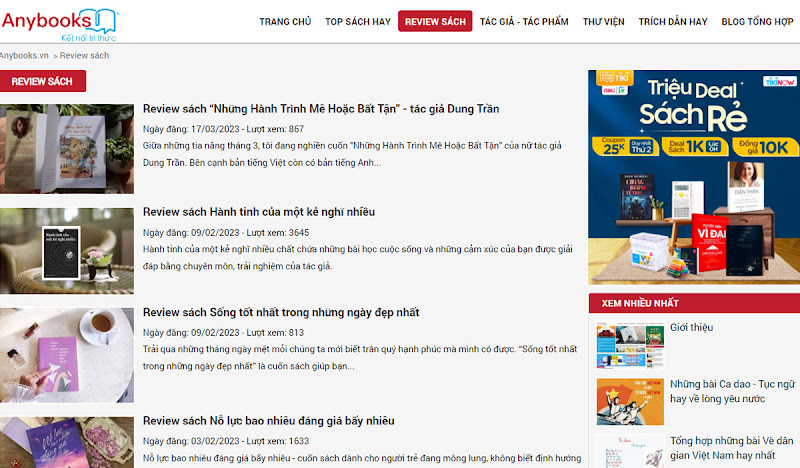Open TÁC GIẢ - TÁC PHẨM menu
This screenshot has width=800, height=468.
[x=524, y=21]
